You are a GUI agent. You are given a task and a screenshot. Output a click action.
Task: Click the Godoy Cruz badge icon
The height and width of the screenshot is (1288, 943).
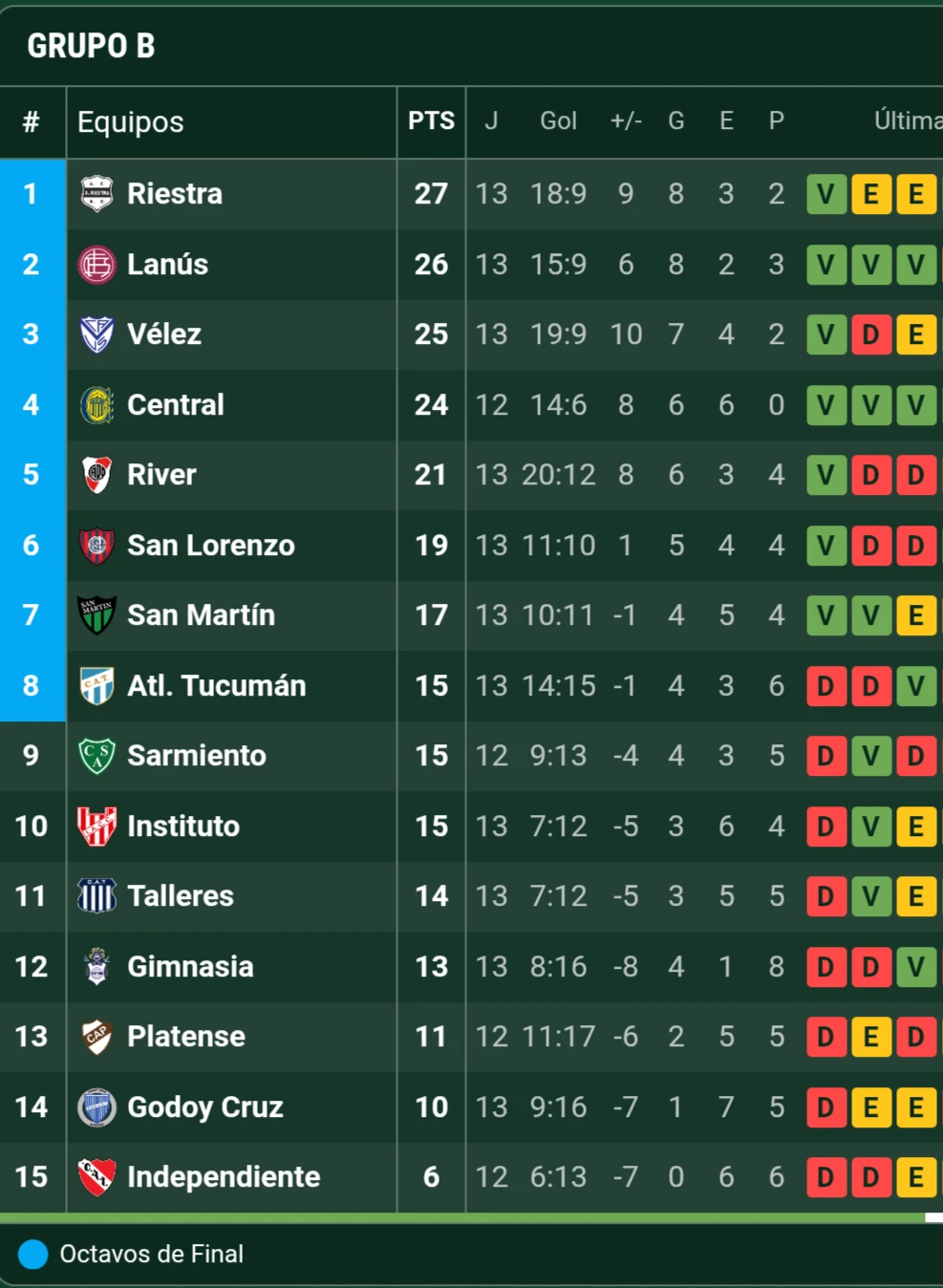96,1107
